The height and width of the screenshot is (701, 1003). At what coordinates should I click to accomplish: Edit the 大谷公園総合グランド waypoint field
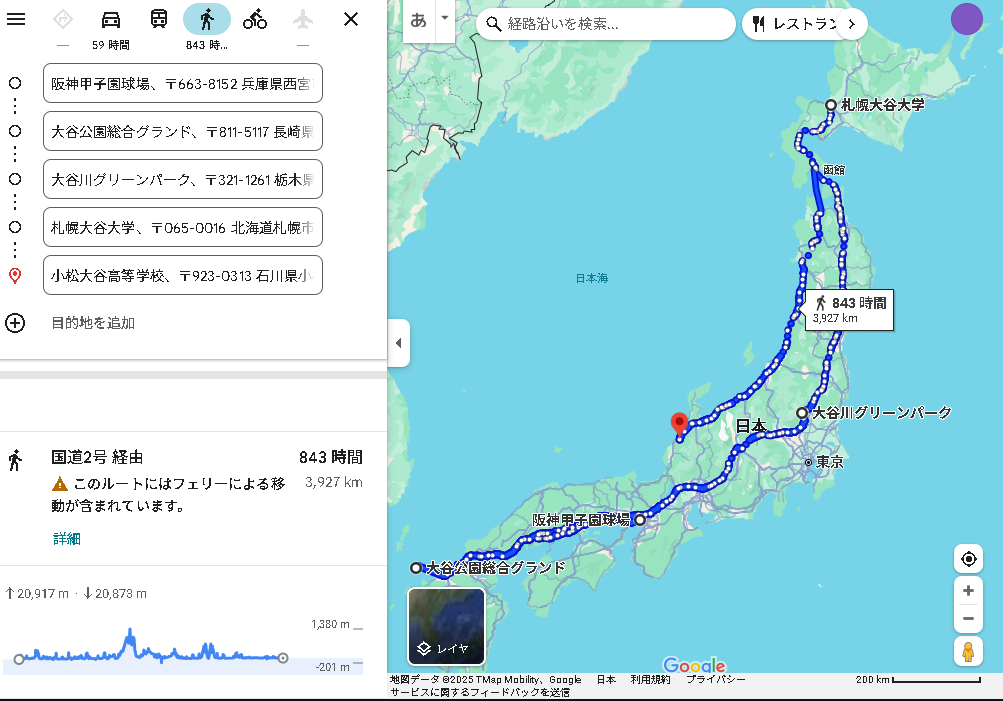[183, 131]
